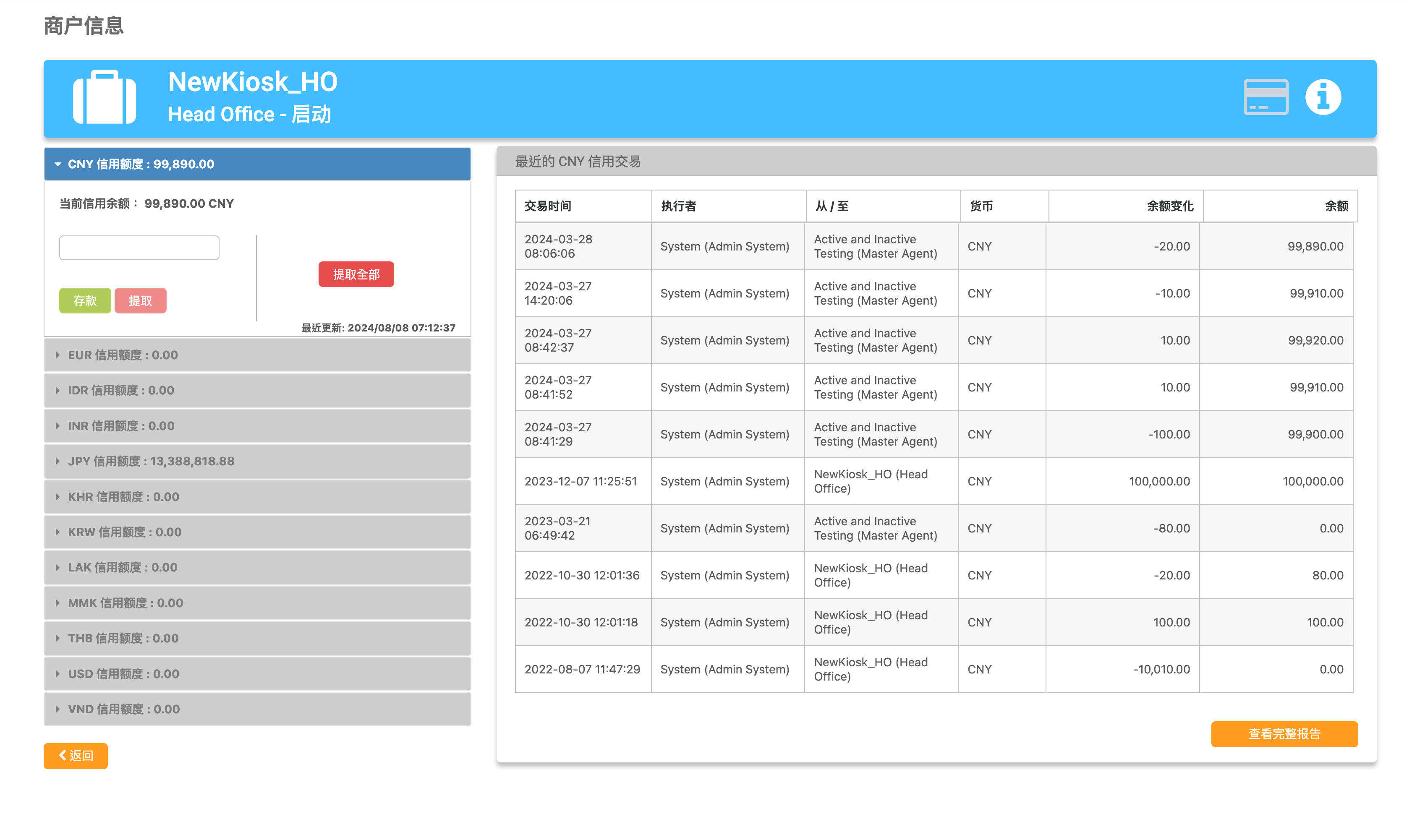Expand the VND credit limit panel
The image size is (1412, 840).
coord(256,709)
